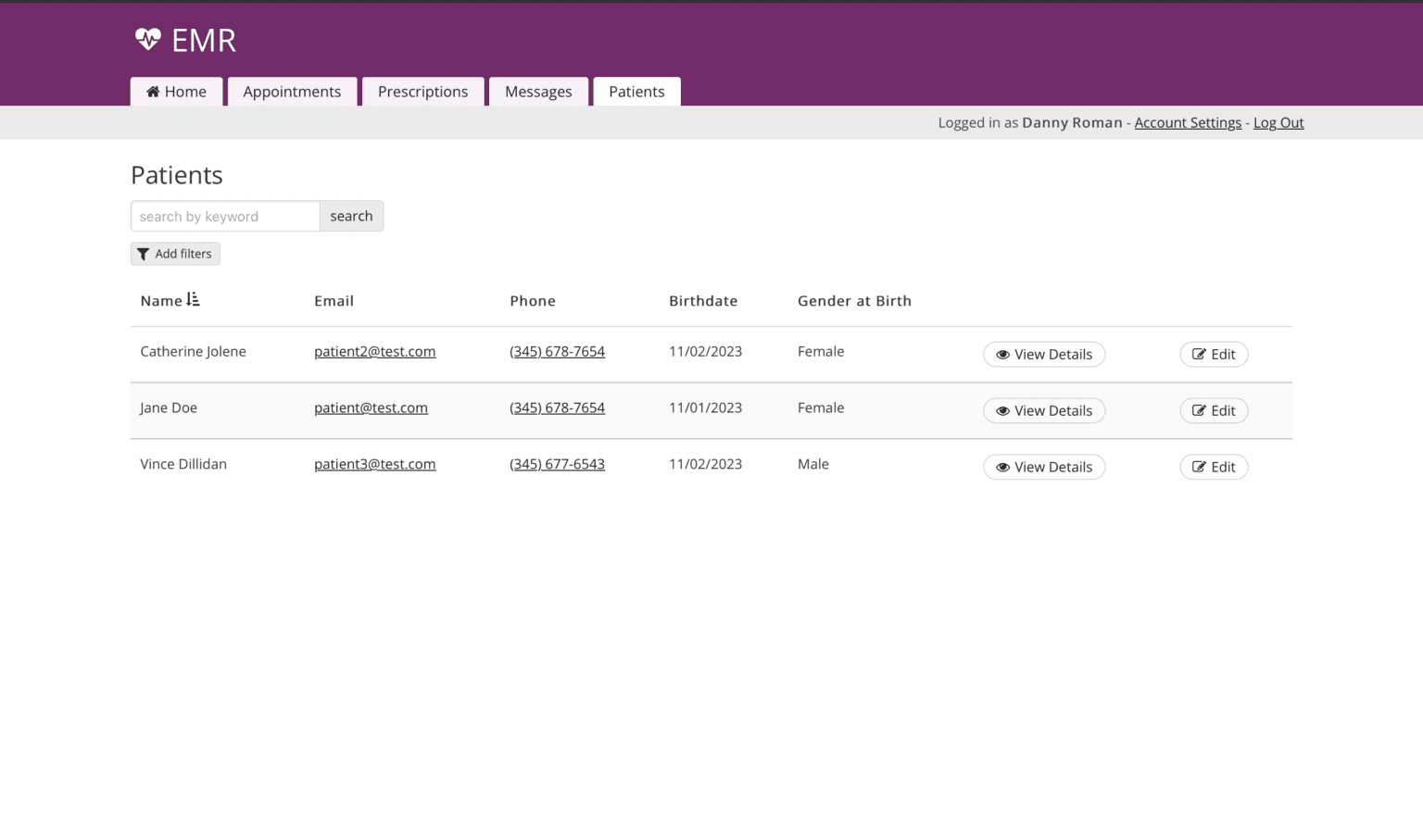
Task: Click the eye icon for Catherine Jolene's details
Action: point(1002,354)
